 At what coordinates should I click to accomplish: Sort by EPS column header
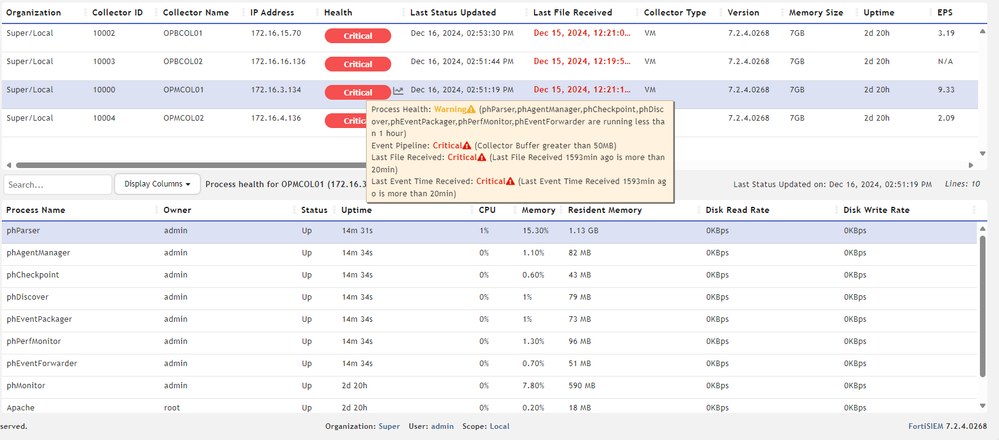945,13
